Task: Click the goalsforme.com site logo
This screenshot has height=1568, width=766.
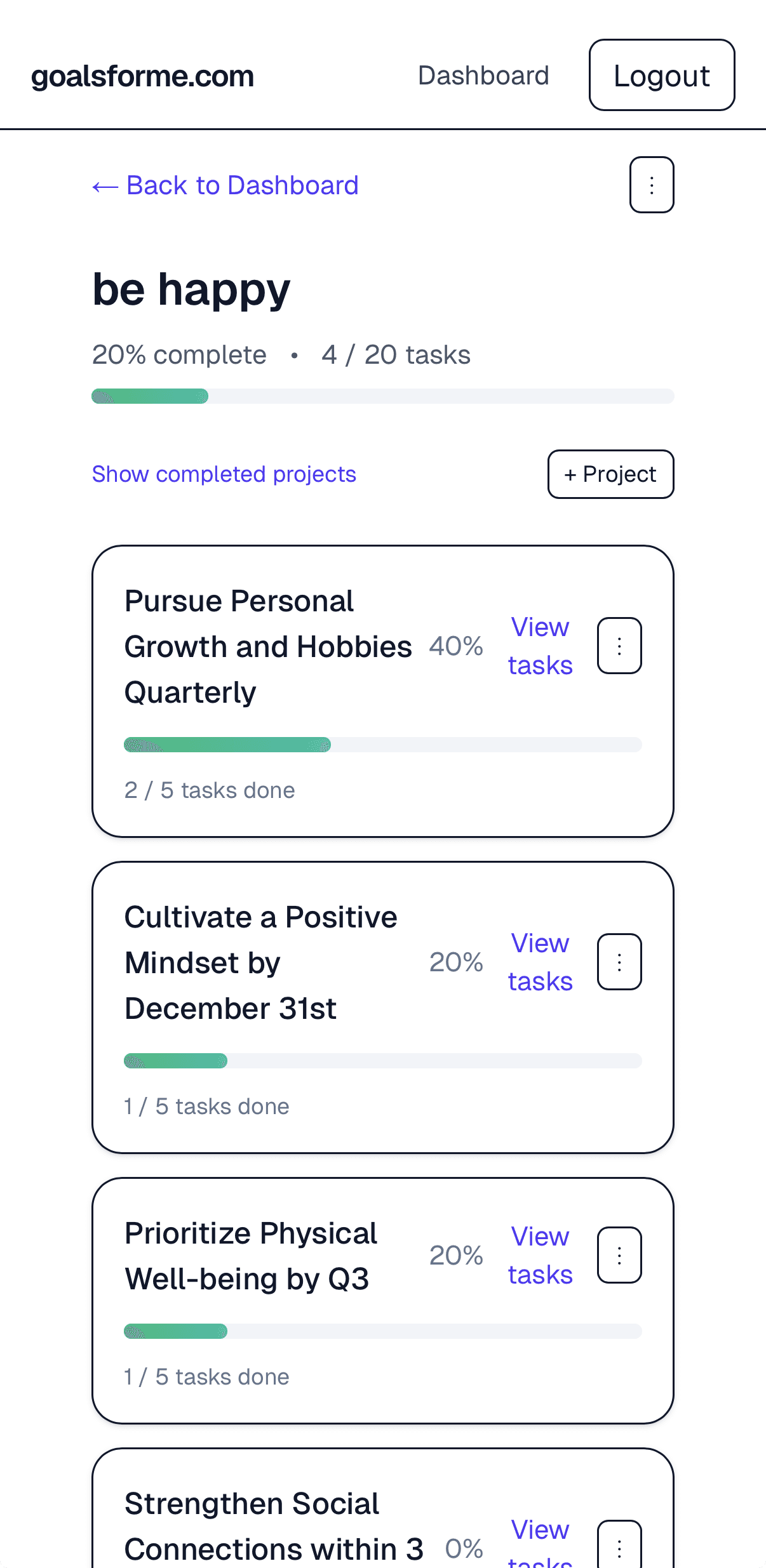Action: coord(143,76)
